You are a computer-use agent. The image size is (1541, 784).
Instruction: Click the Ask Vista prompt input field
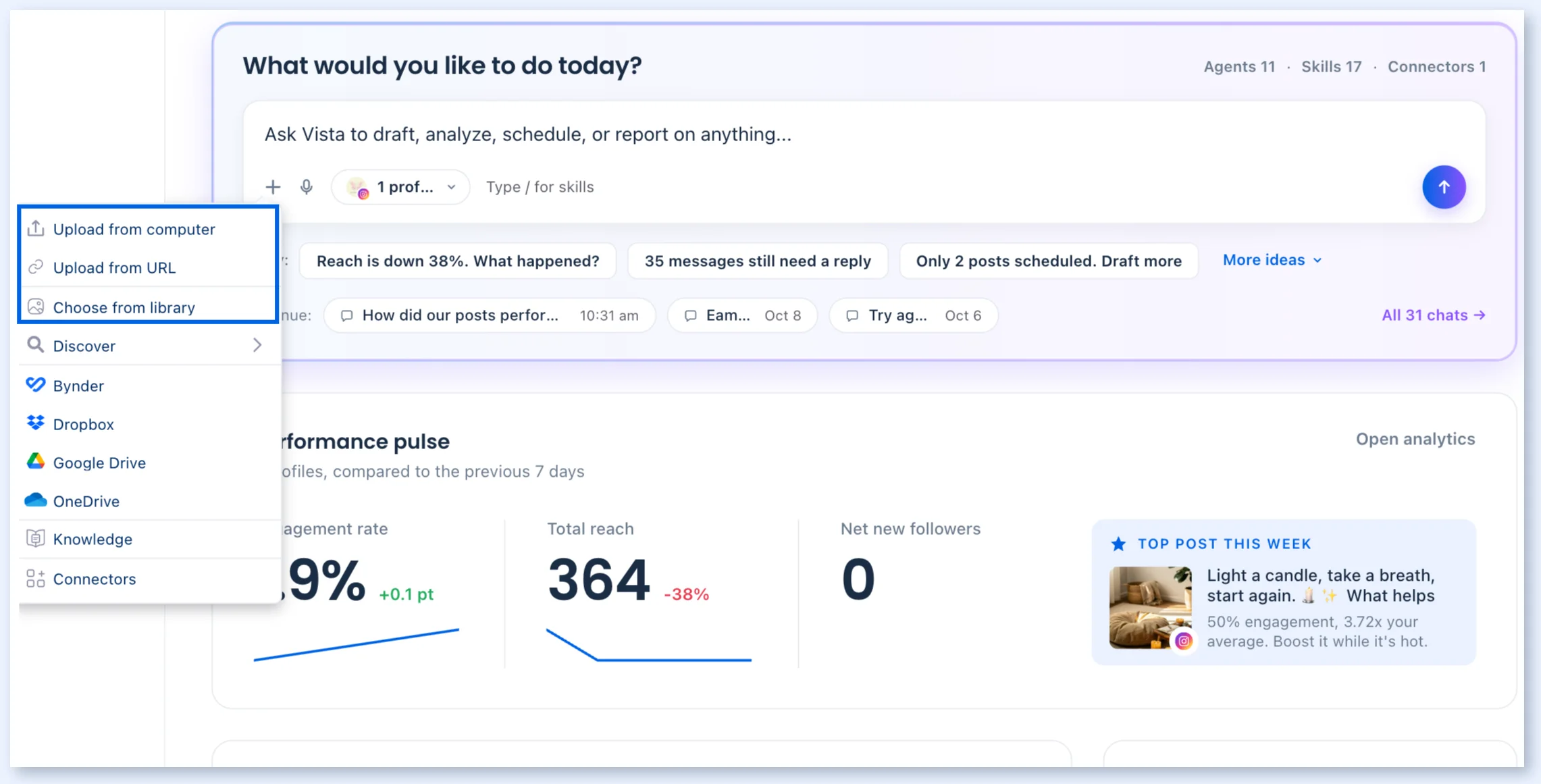[864, 134]
